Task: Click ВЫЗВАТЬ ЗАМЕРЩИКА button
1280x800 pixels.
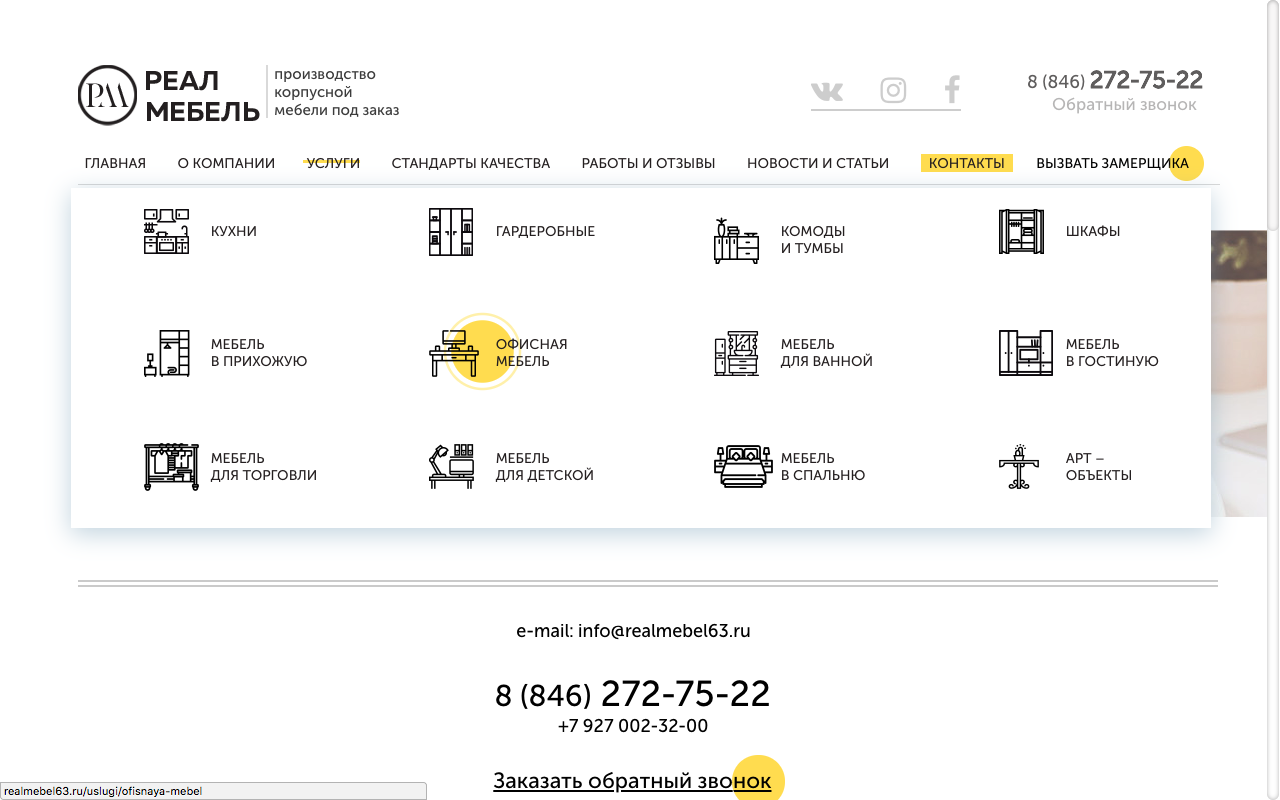Action: coord(1113,163)
